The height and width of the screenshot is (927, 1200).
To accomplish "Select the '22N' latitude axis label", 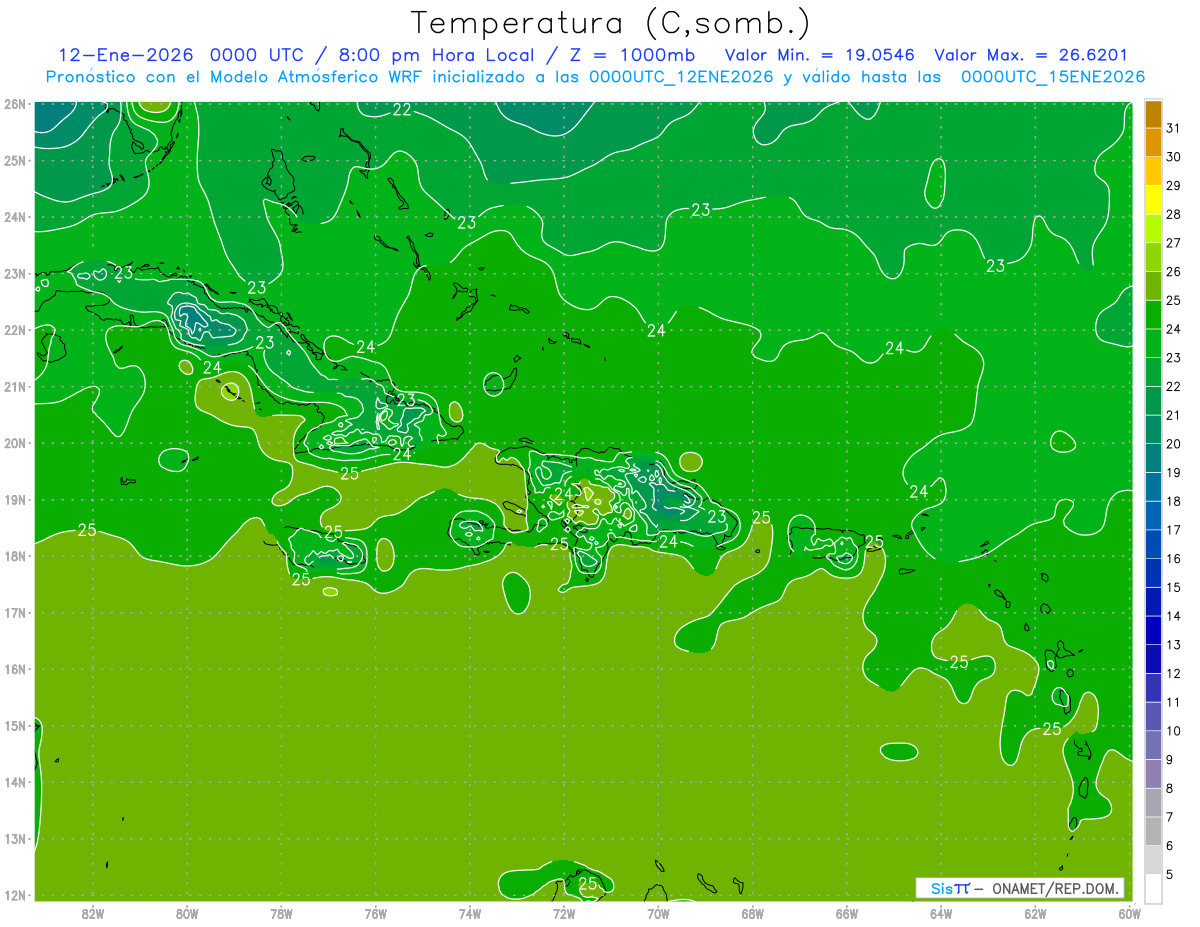I will coord(14,330).
